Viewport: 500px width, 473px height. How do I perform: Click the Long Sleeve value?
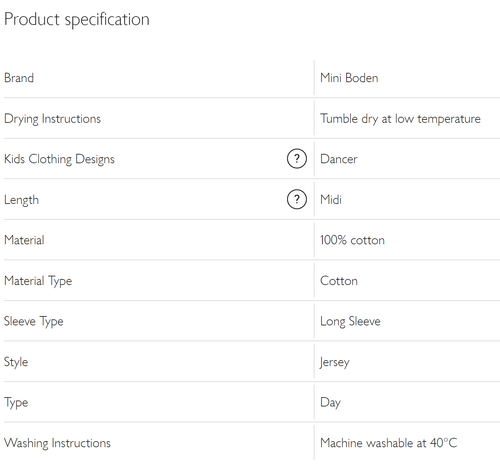coord(350,322)
